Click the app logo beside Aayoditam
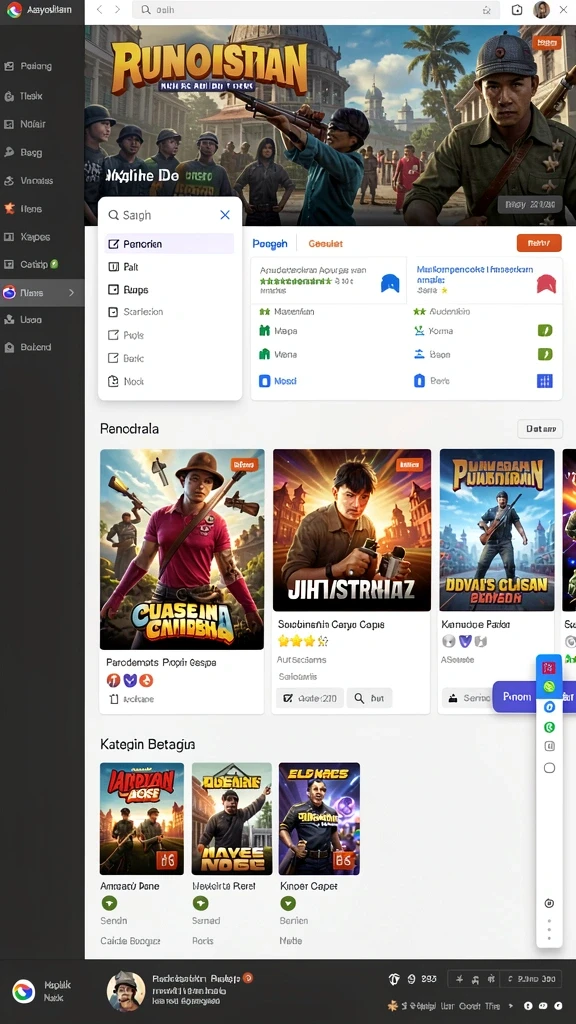Viewport: 576px width, 1024px height. click(14, 10)
